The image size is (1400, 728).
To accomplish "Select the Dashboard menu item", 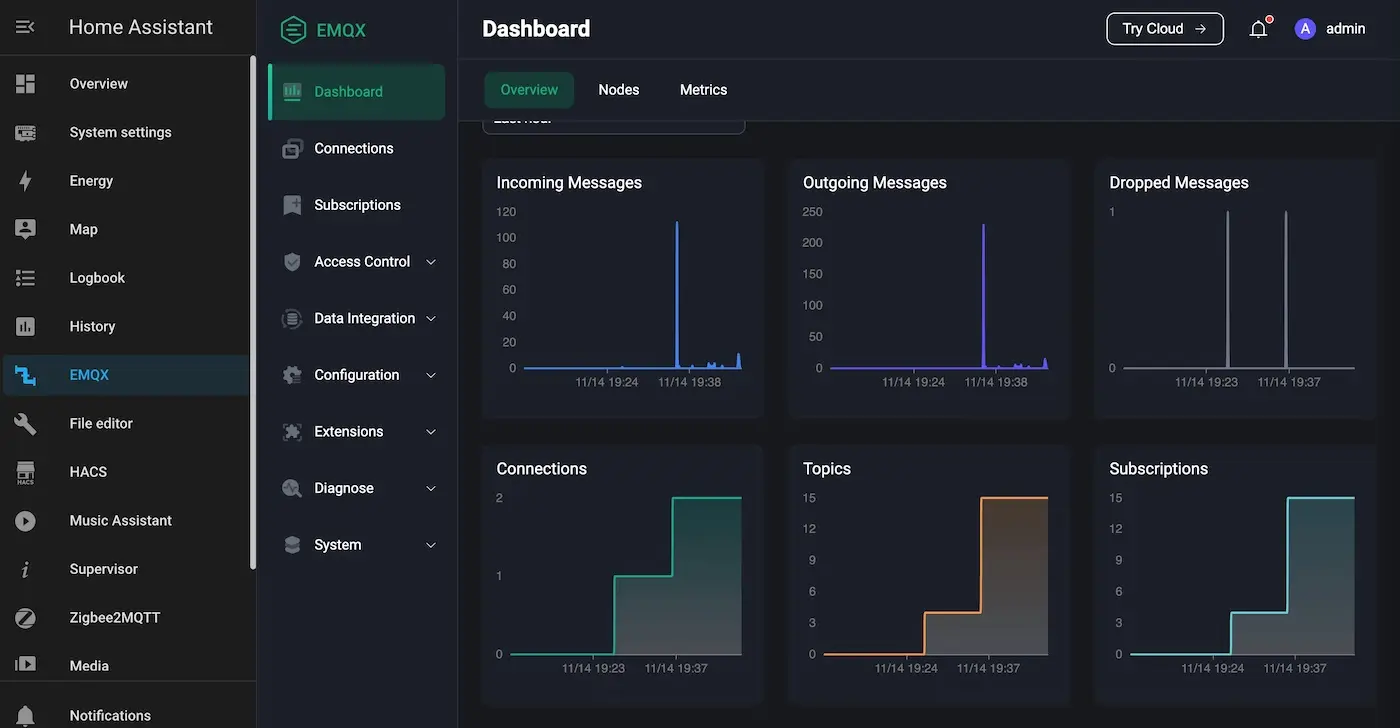I will pyautogui.click(x=357, y=92).
